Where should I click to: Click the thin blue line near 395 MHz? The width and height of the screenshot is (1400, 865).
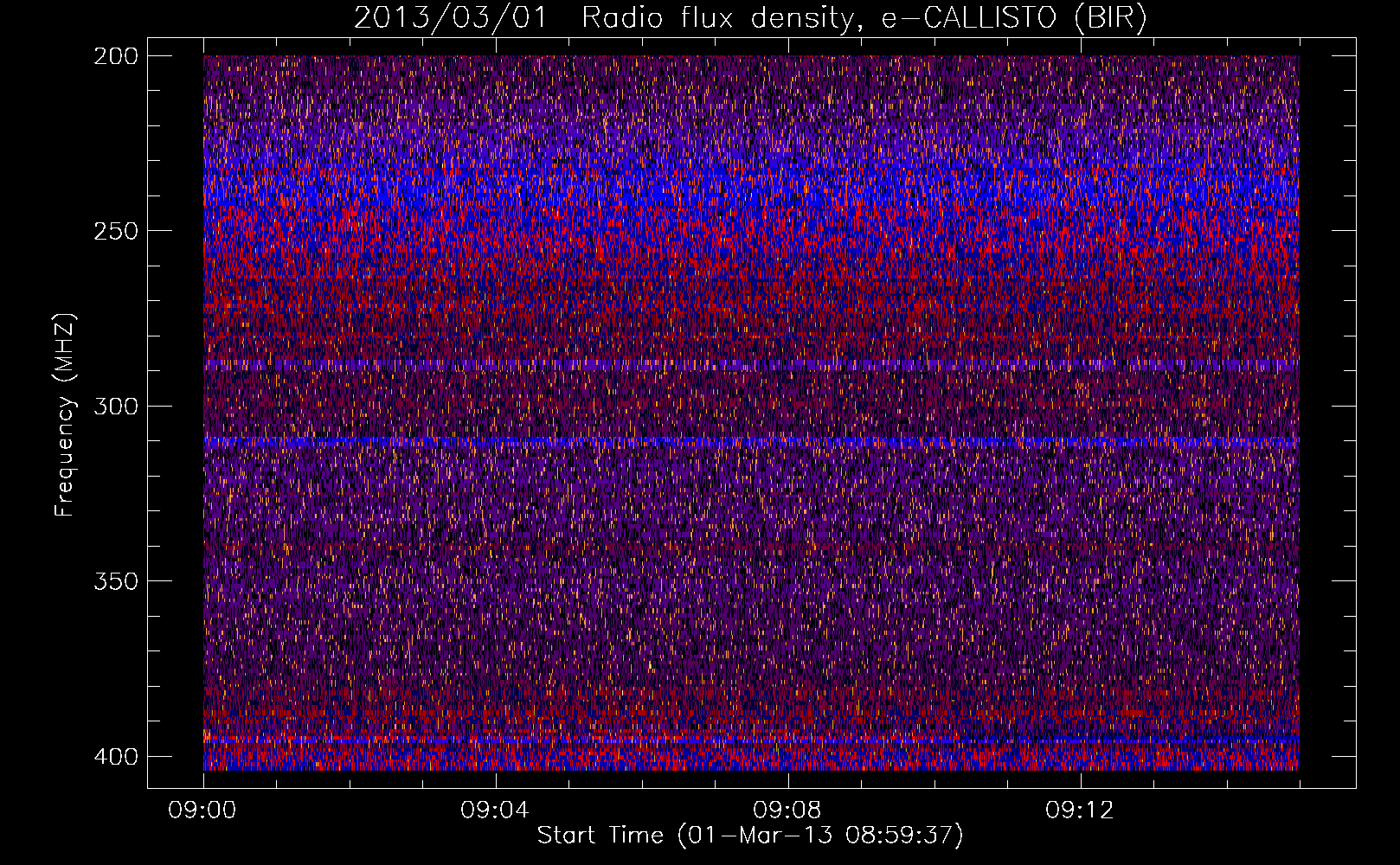point(751,740)
